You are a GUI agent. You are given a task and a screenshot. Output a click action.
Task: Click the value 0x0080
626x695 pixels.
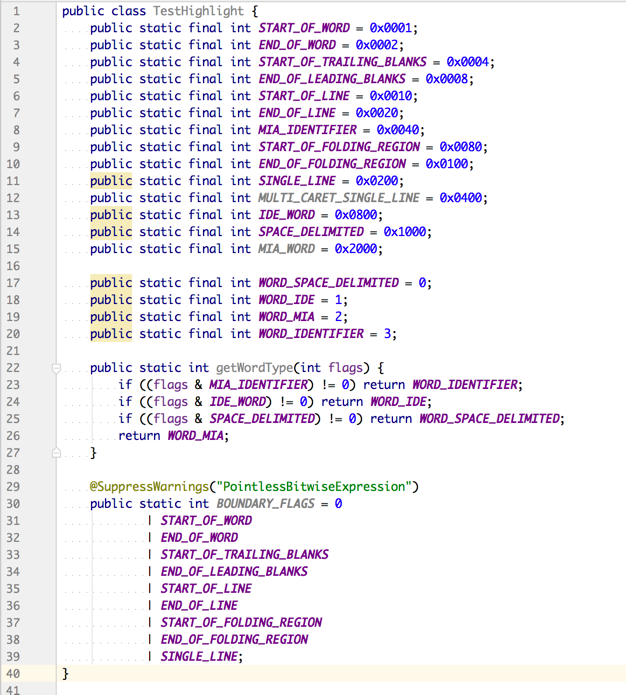pos(461,147)
